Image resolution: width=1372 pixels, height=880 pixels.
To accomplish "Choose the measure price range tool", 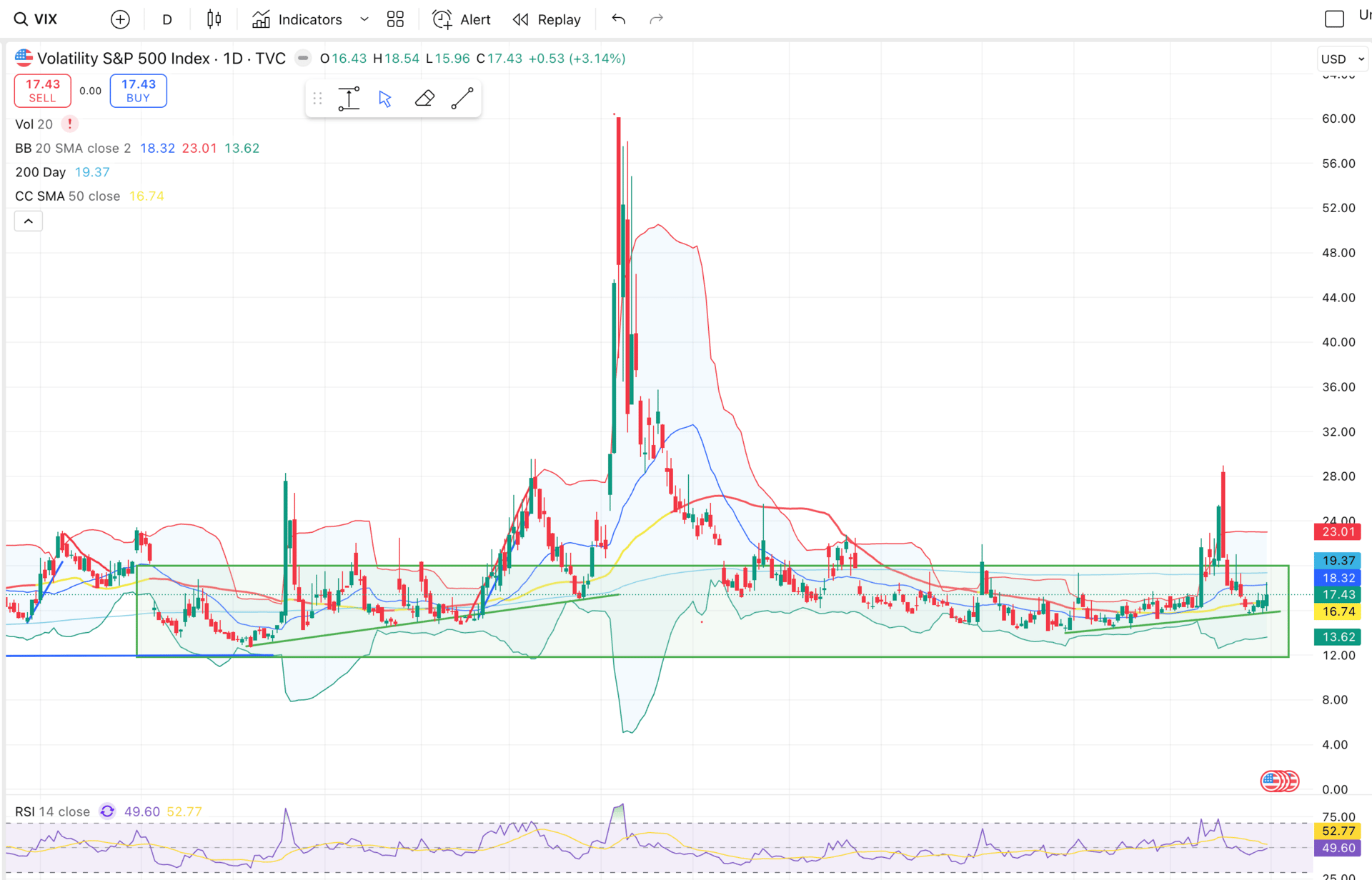I will (349, 99).
